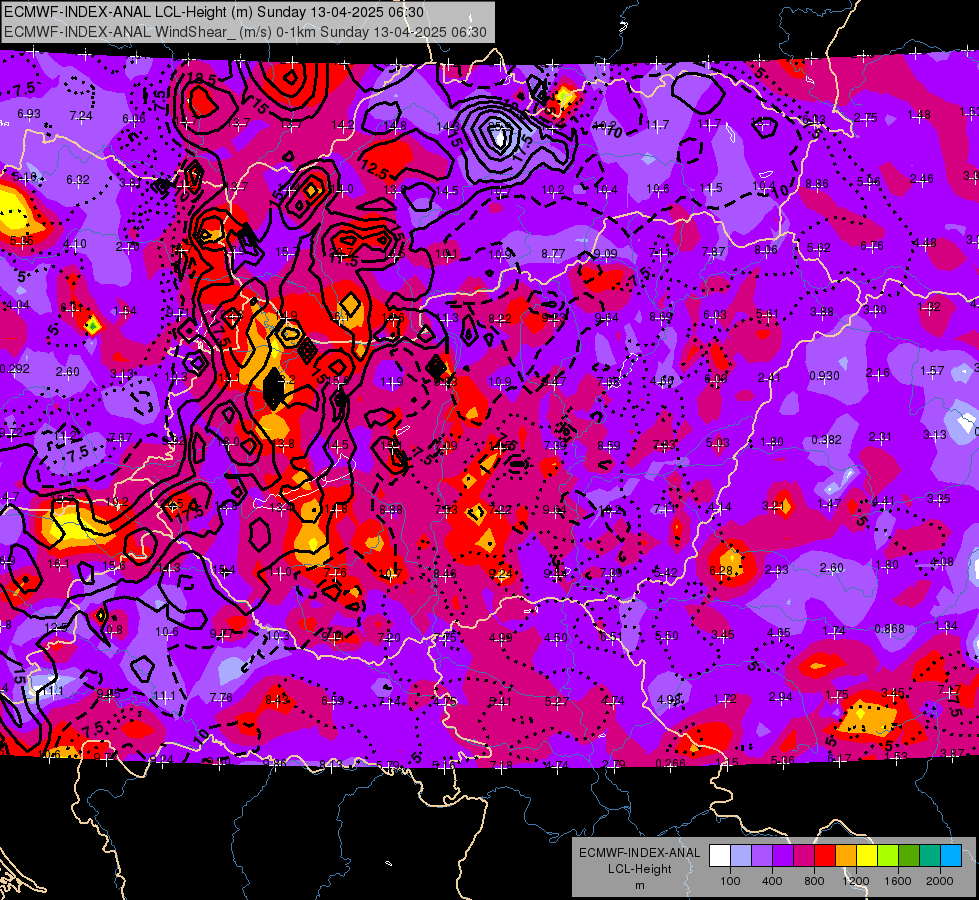Click the 2.41 wind shear value

(769, 378)
